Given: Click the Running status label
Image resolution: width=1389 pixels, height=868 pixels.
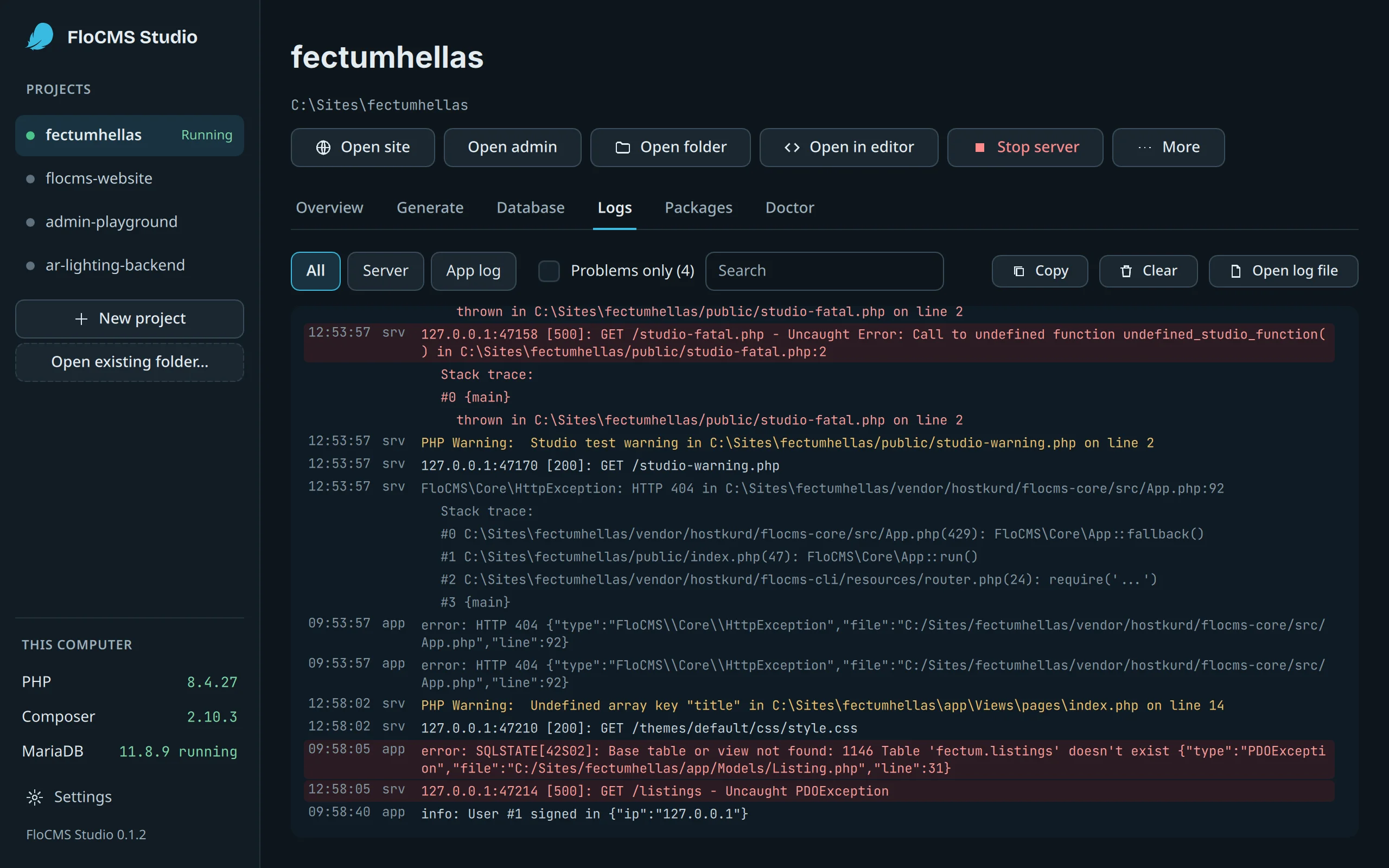Looking at the screenshot, I should pos(207,136).
